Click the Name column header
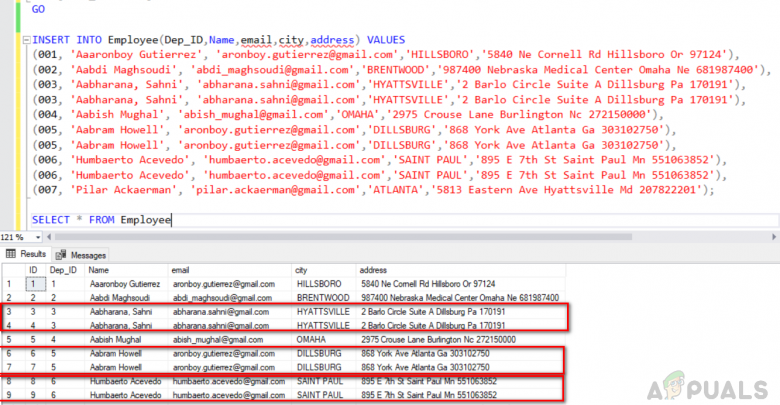The width and height of the screenshot is (780, 405). tap(99, 270)
